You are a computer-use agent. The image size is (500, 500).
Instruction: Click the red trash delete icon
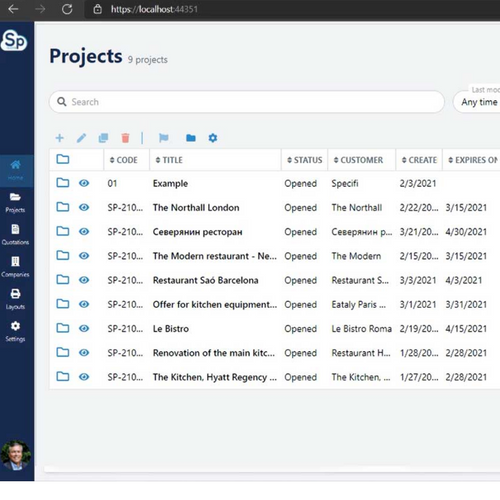(125, 138)
